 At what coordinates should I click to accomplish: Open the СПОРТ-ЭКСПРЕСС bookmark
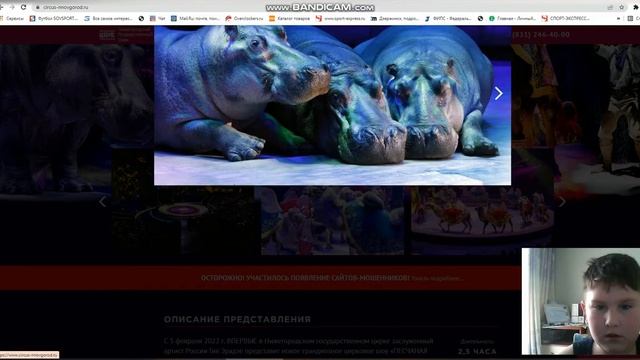pos(565,18)
